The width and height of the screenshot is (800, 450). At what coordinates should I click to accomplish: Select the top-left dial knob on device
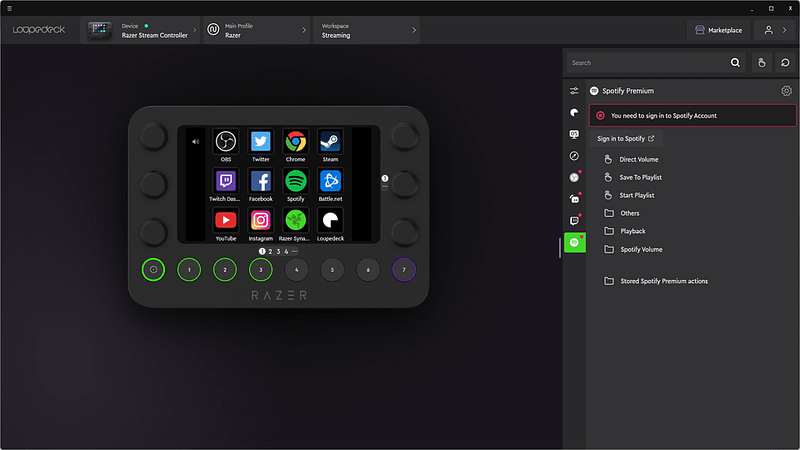(x=153, y=137)
